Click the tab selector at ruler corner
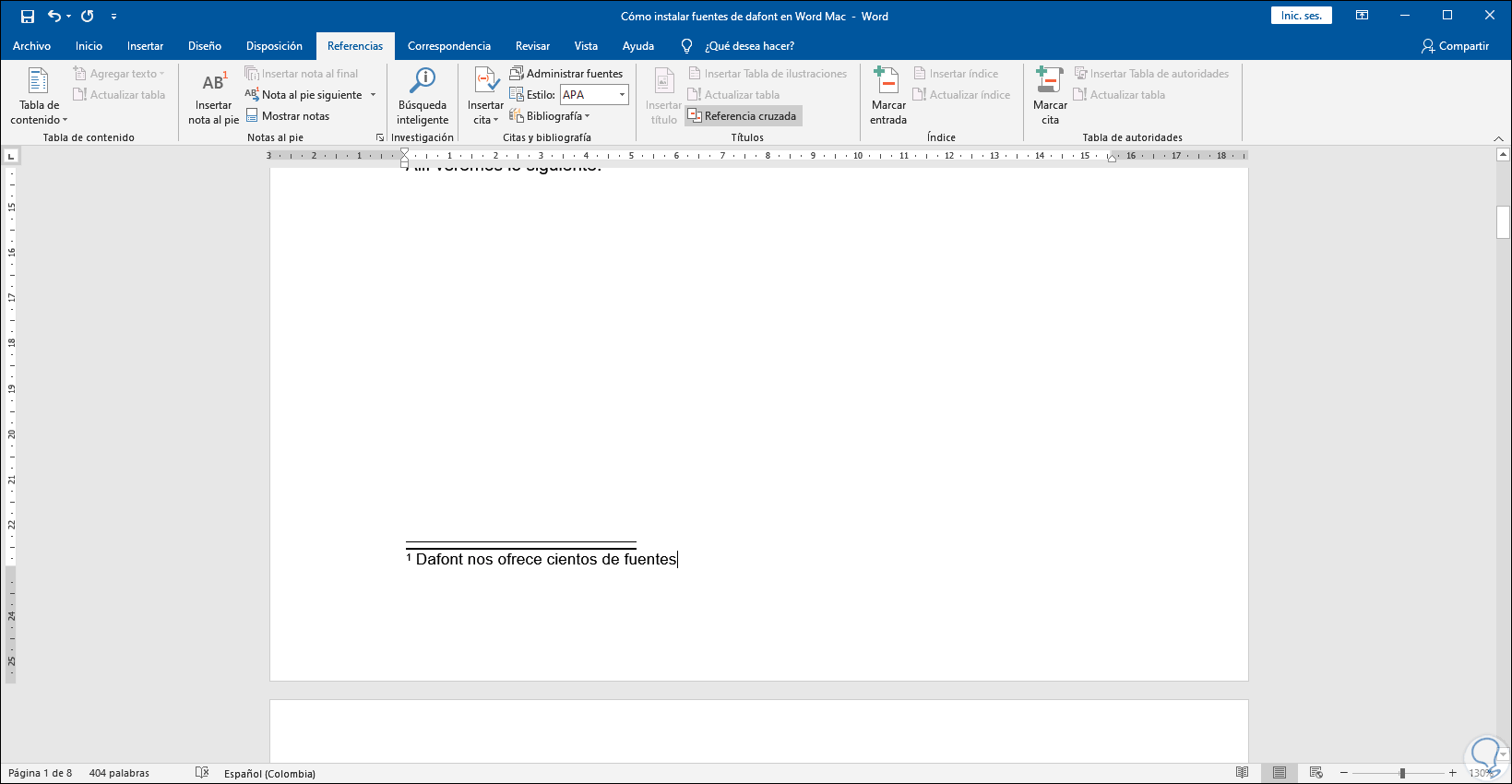The width and height of the screenshot is (1512, 784). tap(11, 157)
